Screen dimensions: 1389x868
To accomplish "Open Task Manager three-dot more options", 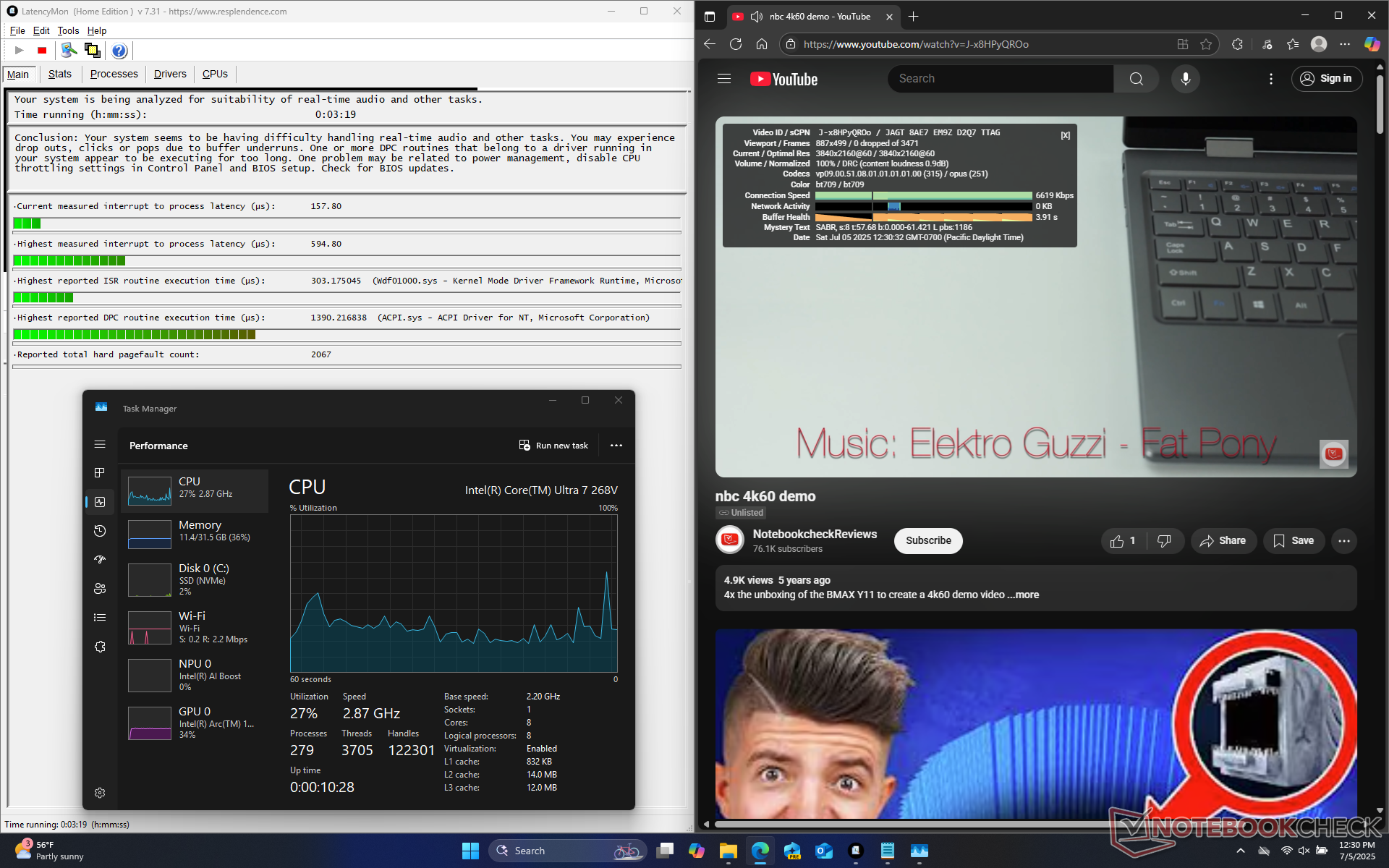I will click(616, 446).
